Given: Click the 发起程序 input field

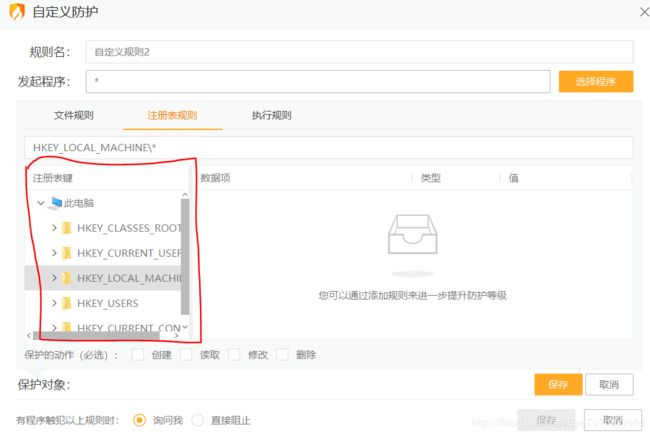Looking at the screenshot, I should (318, 81).
